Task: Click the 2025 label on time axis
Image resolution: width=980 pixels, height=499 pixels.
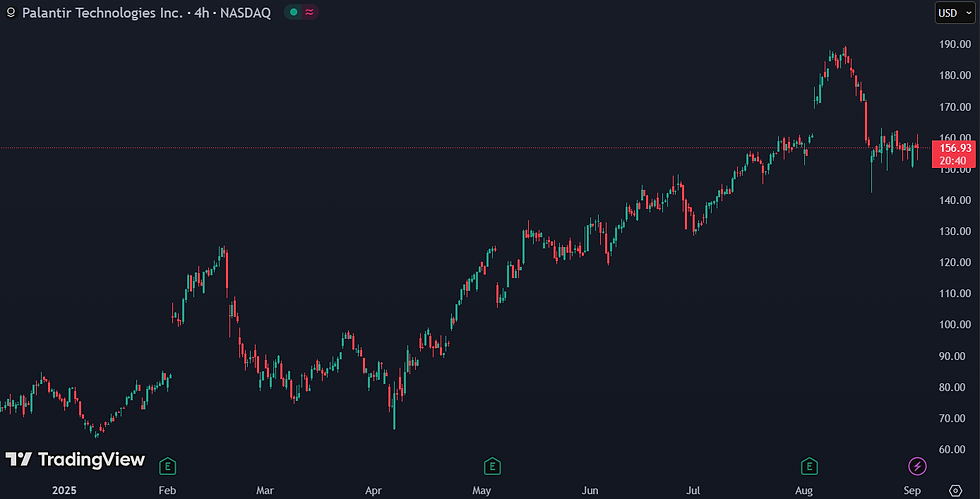Action: (x=64, y=490)
